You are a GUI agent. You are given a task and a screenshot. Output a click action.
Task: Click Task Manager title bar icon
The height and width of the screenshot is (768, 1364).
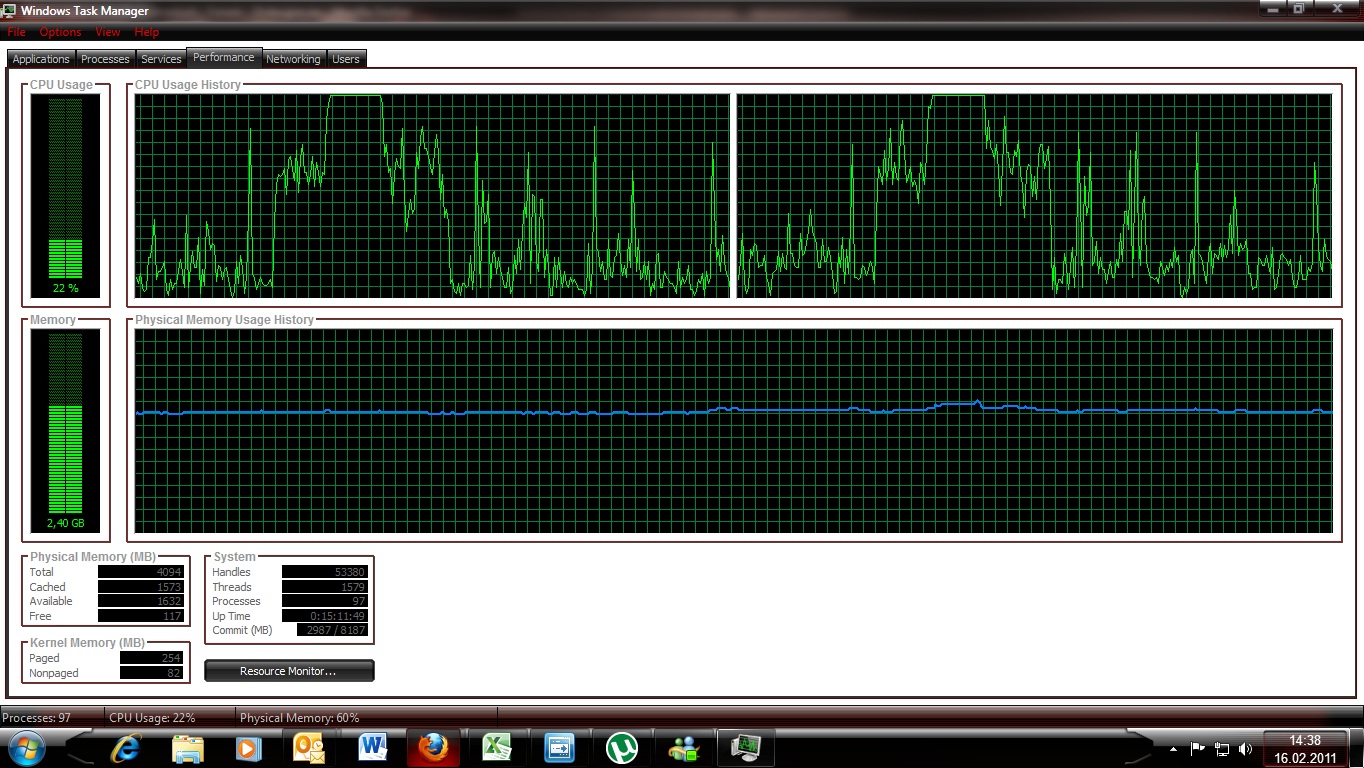point(11,10)
